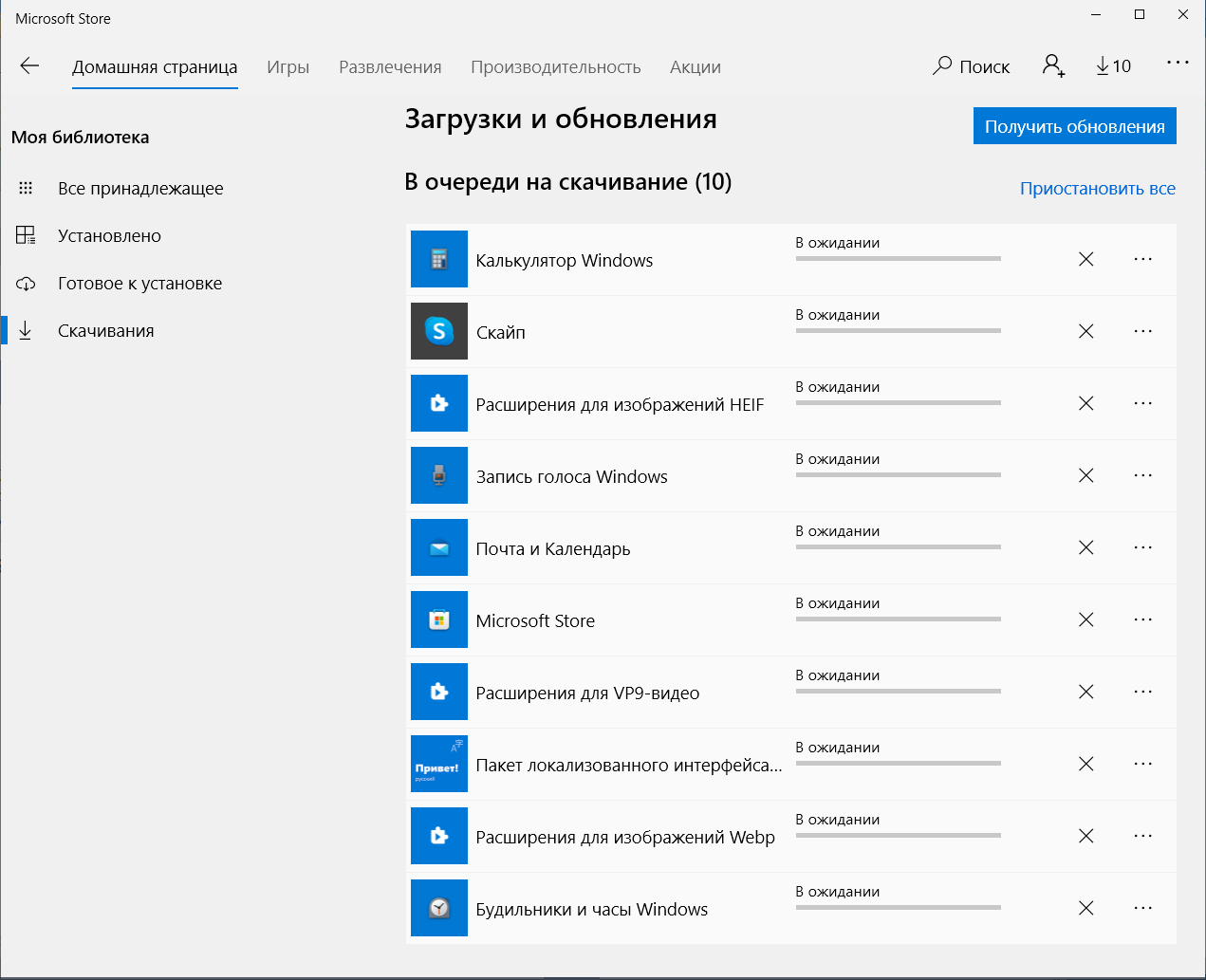Viewport: 1206px width, 980px height.
Task: Open more options for Webp extensions
Action: pos(1143,836)
